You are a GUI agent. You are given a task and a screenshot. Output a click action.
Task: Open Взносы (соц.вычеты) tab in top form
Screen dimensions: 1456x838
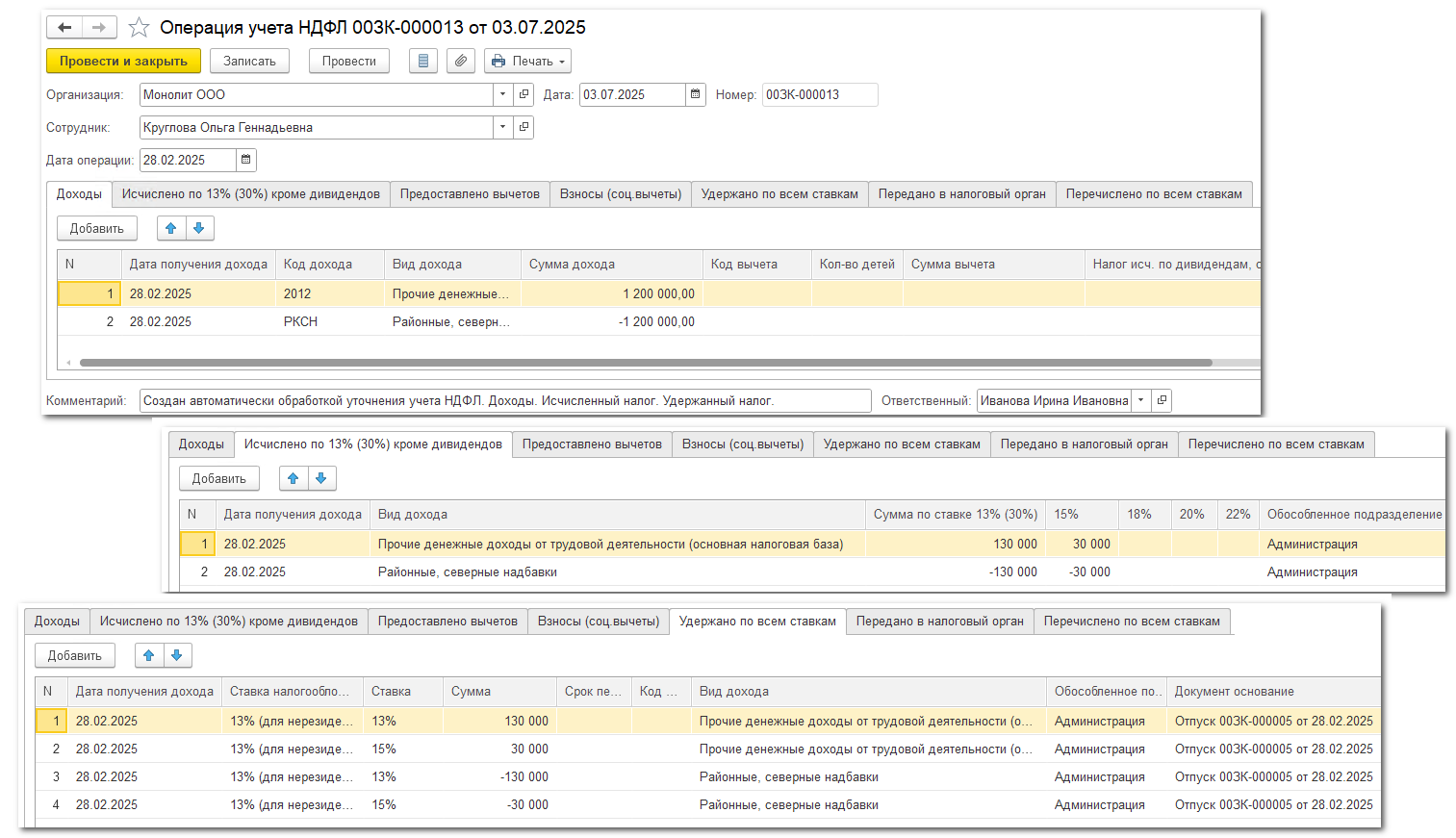click(x=620, y=193)
